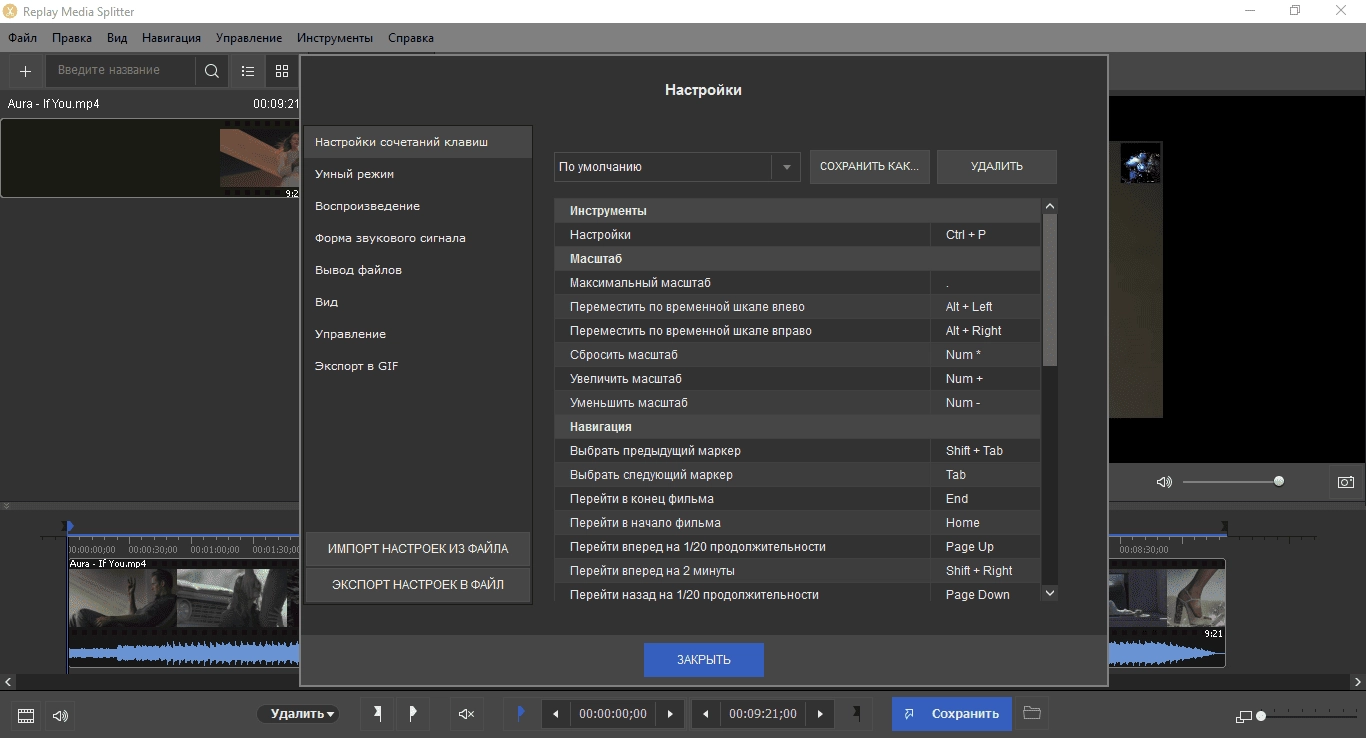Image resolution: width=1366 pixels, height=738 pixels.
Task: Select Перейти в конец фильма row
Action: (x=797, y=499)
